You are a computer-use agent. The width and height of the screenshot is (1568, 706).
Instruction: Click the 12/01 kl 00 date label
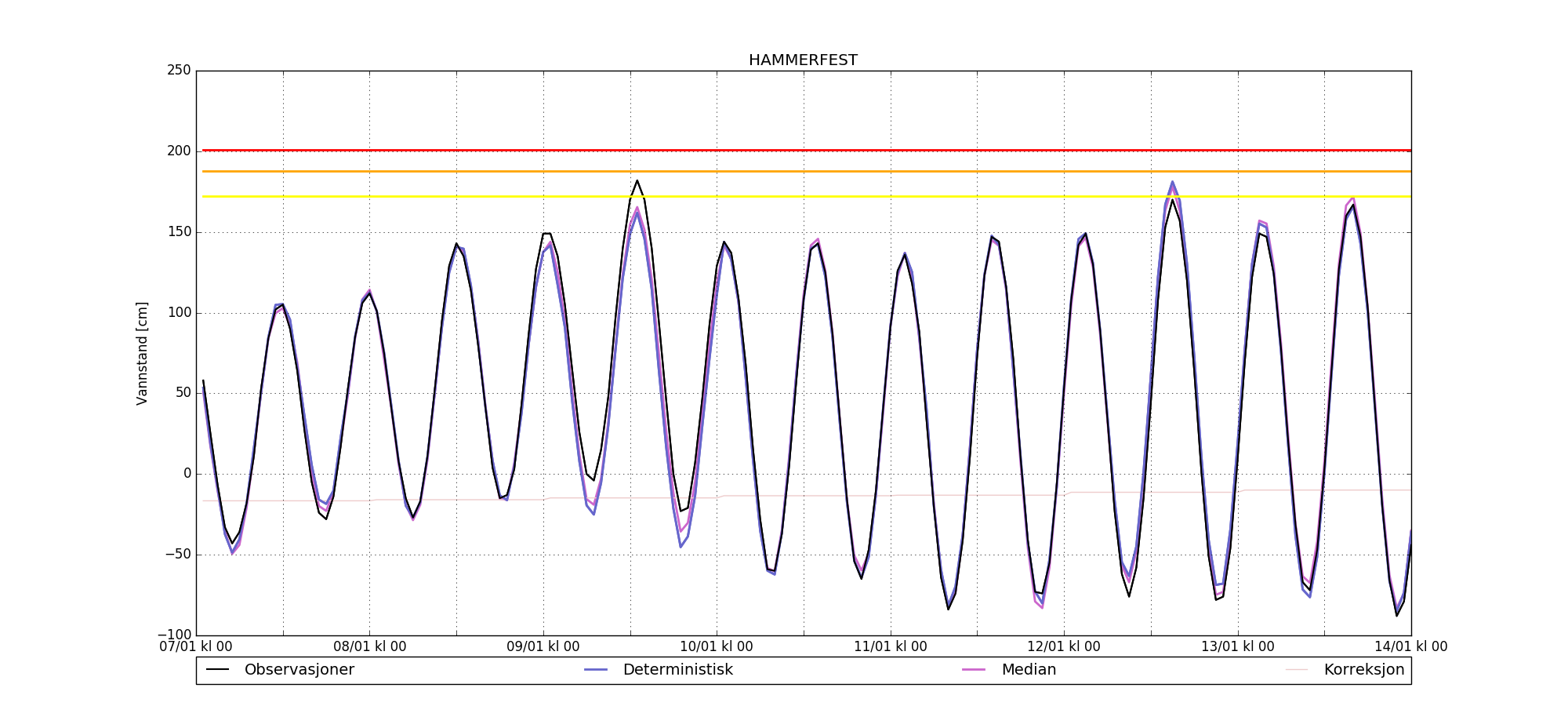coord(1064,647)
